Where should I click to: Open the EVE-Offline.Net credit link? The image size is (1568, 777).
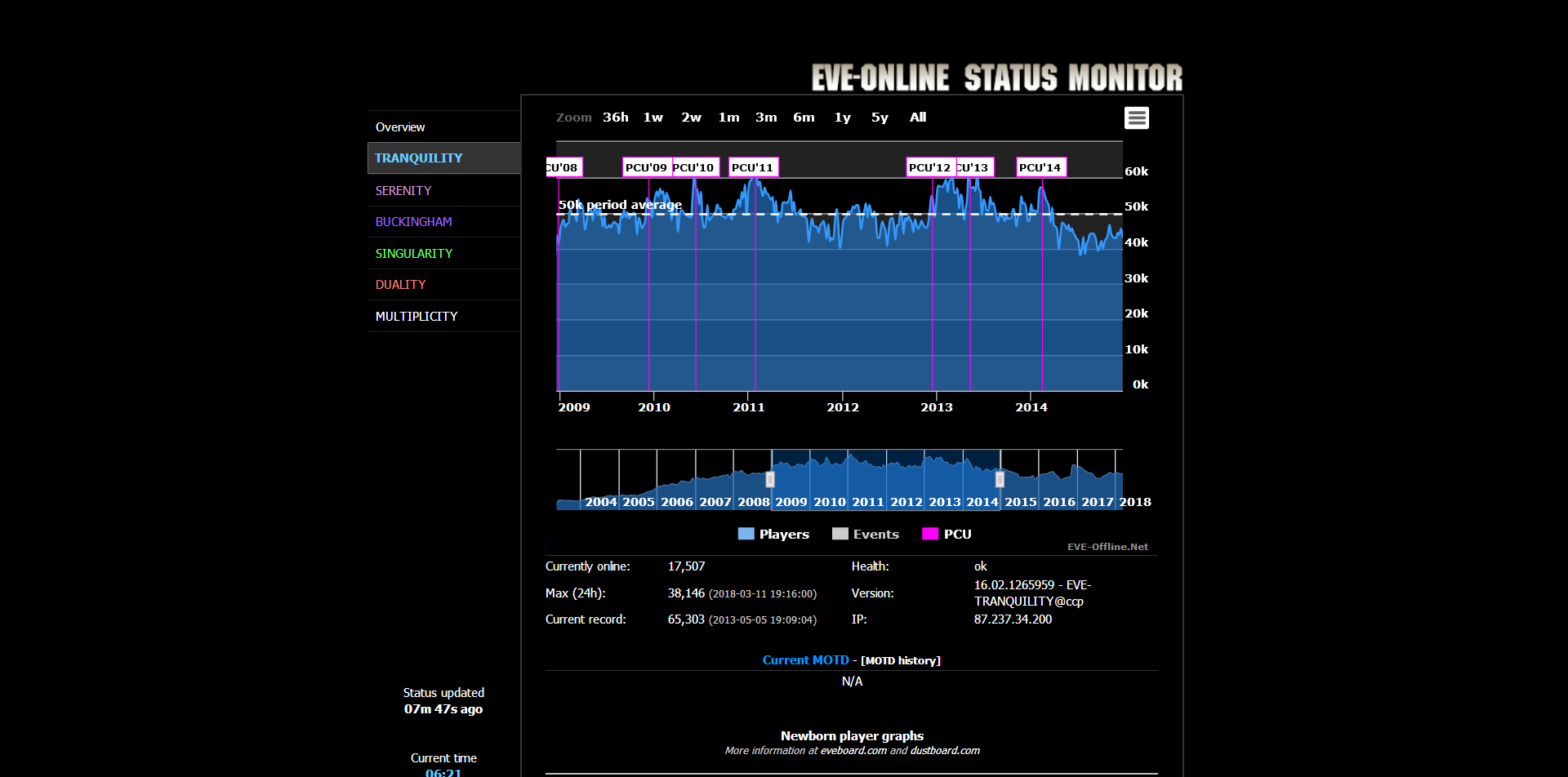(1107, 547)
